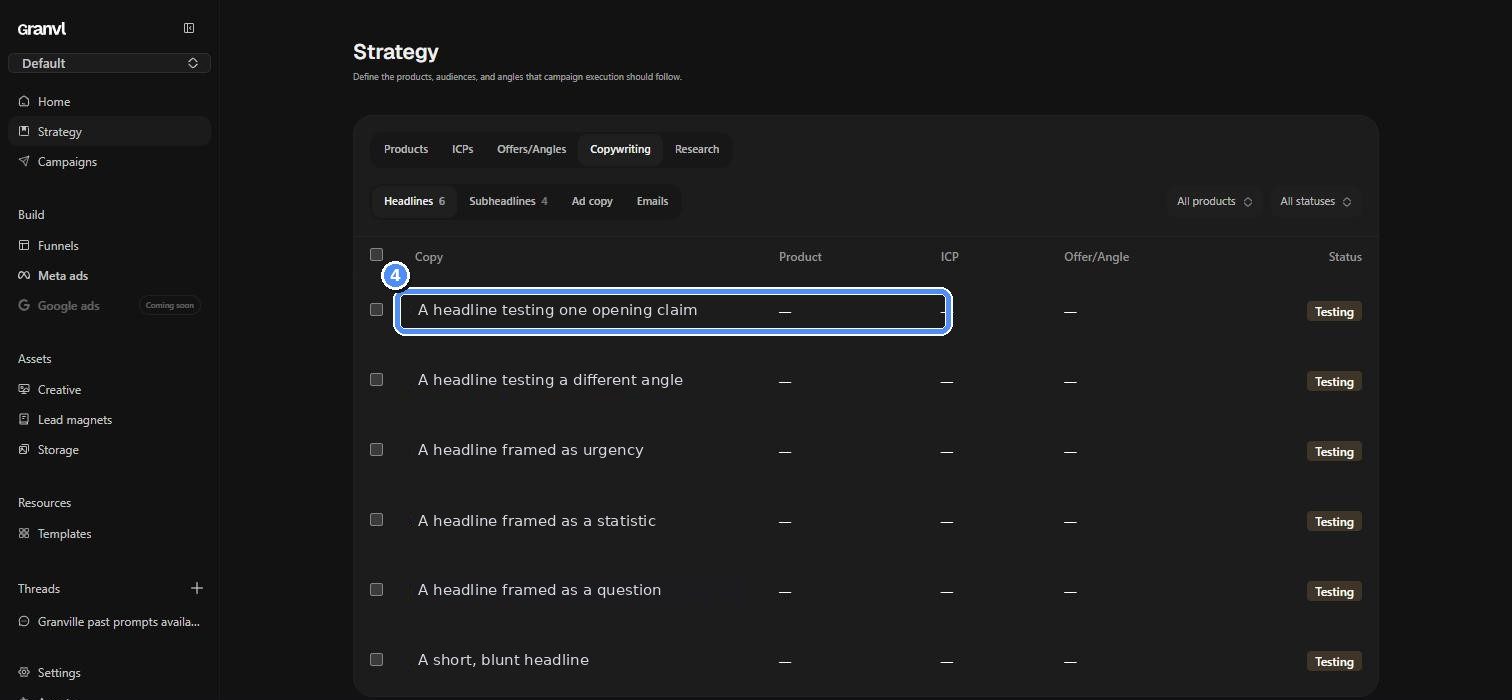The height and width of the screenshot is (700, 1512).
Task: Click 'A headline testing one opening claim'
Action: (557, 310)
